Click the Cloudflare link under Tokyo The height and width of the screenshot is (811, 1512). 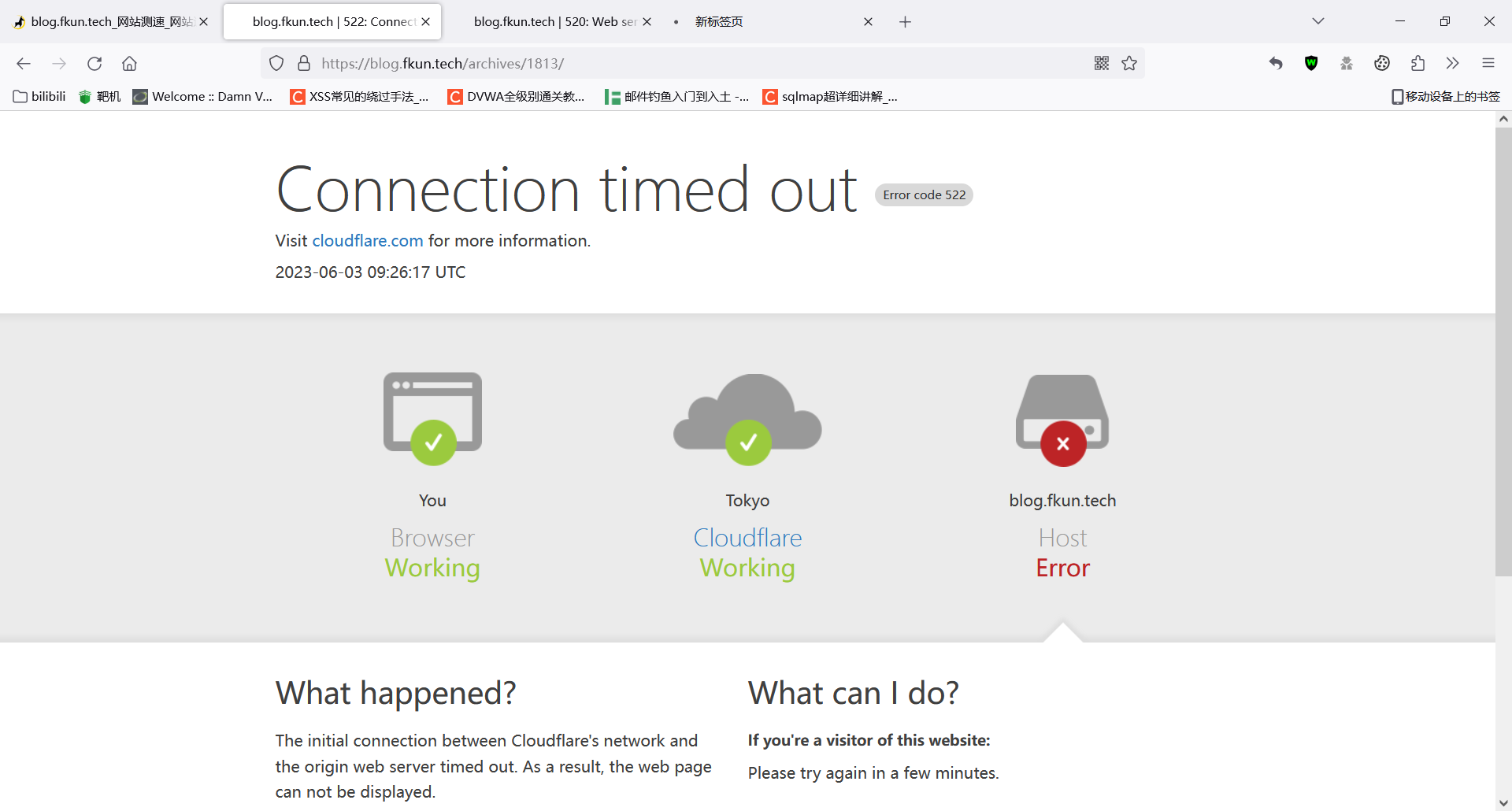747,538
